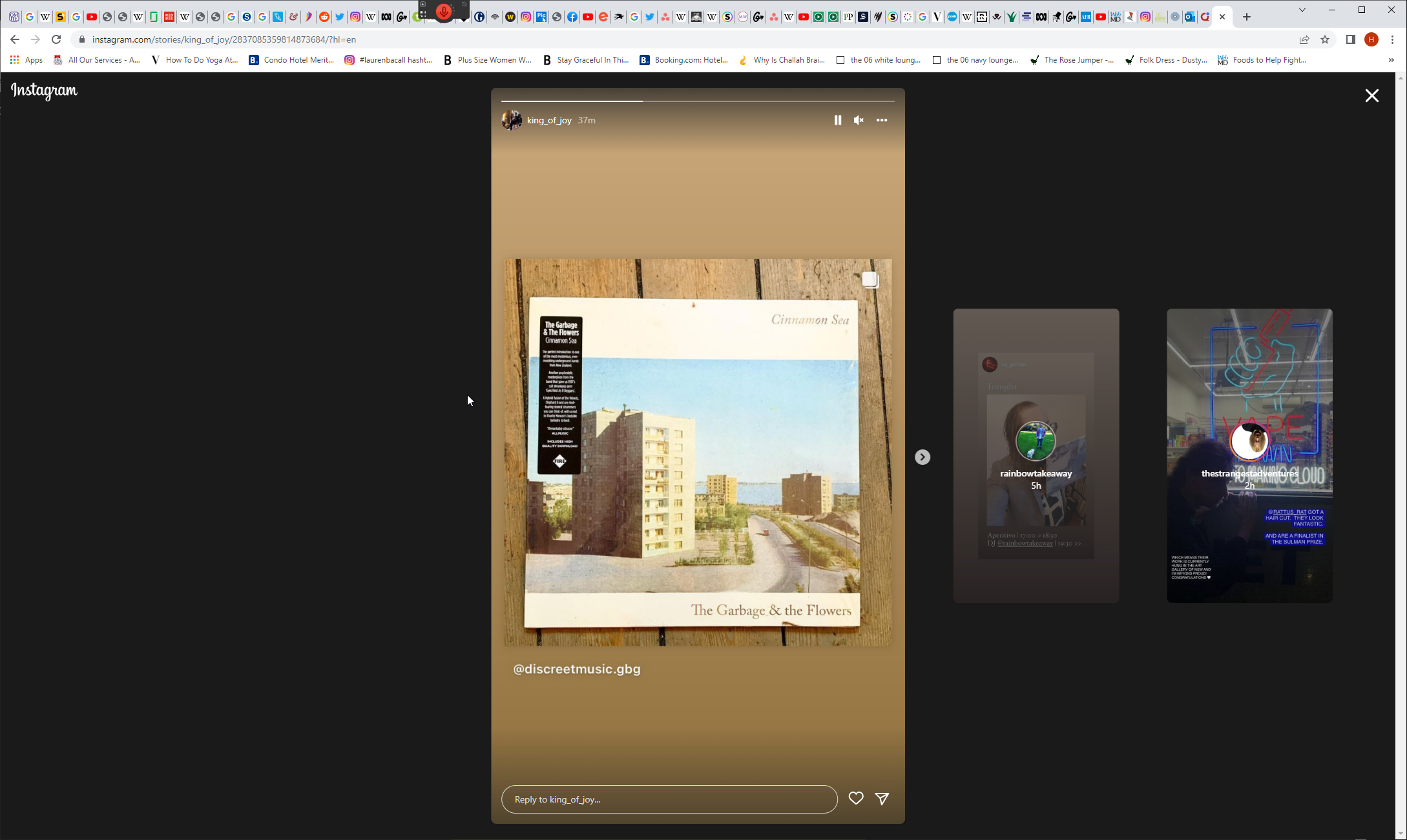Go forward in browser history
Image resolution: width=1407 pixels, height=840 pixels.
click(x=36, y=39)
